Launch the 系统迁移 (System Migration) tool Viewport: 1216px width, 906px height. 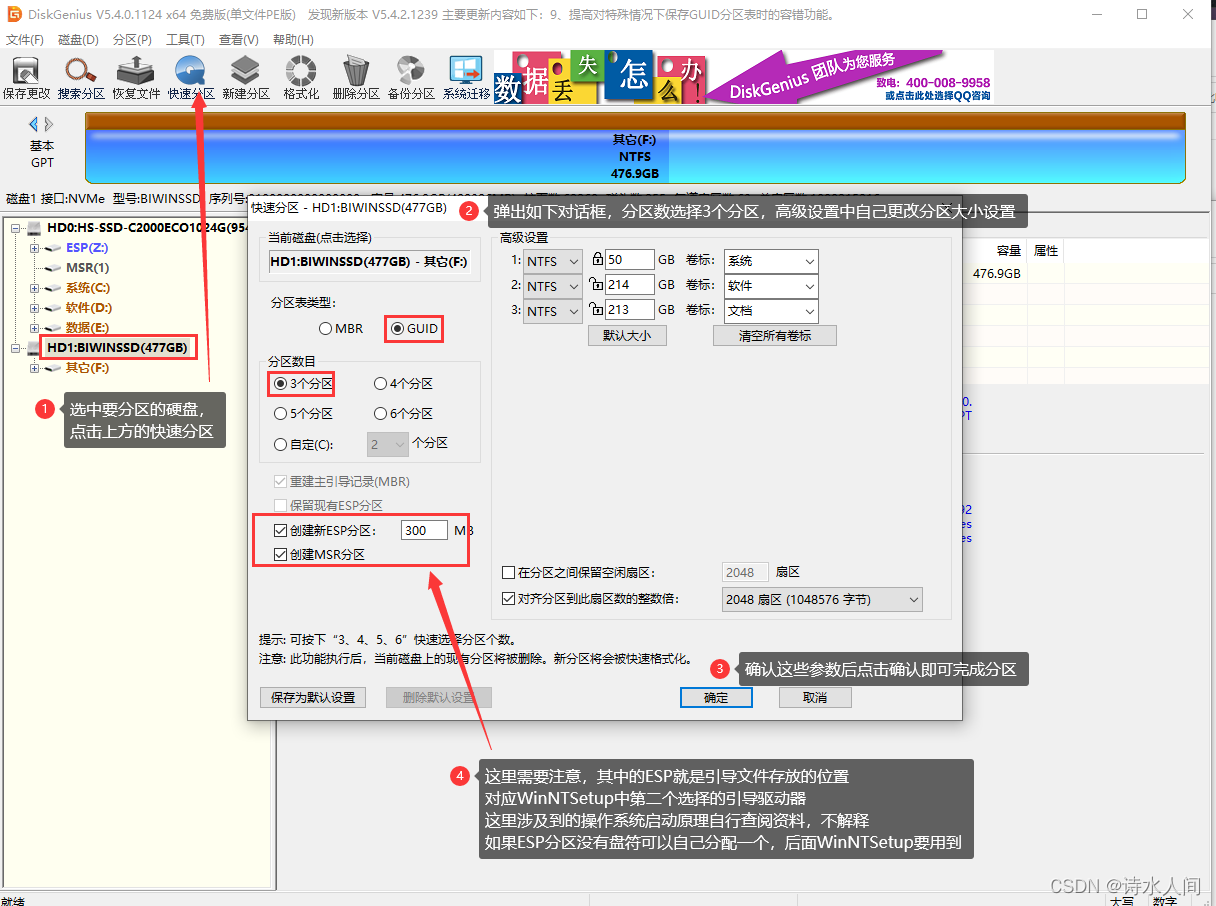click(466, 78)
